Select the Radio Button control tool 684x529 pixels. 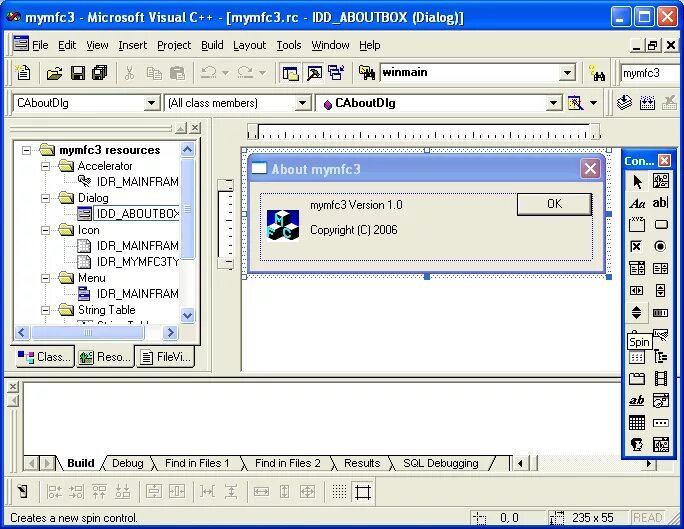pyautogui.click(x=660, y=246)
